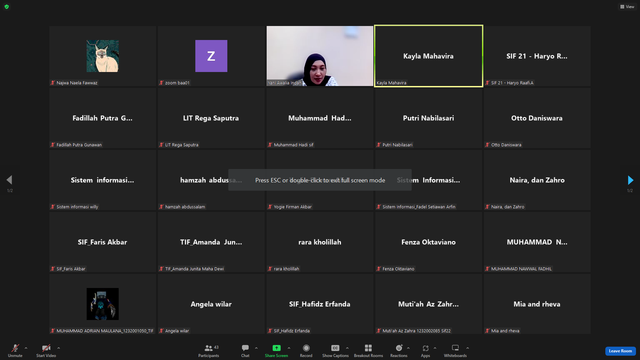Open the View menu
Screen dimensions: 640x360
tap(627, 7)
